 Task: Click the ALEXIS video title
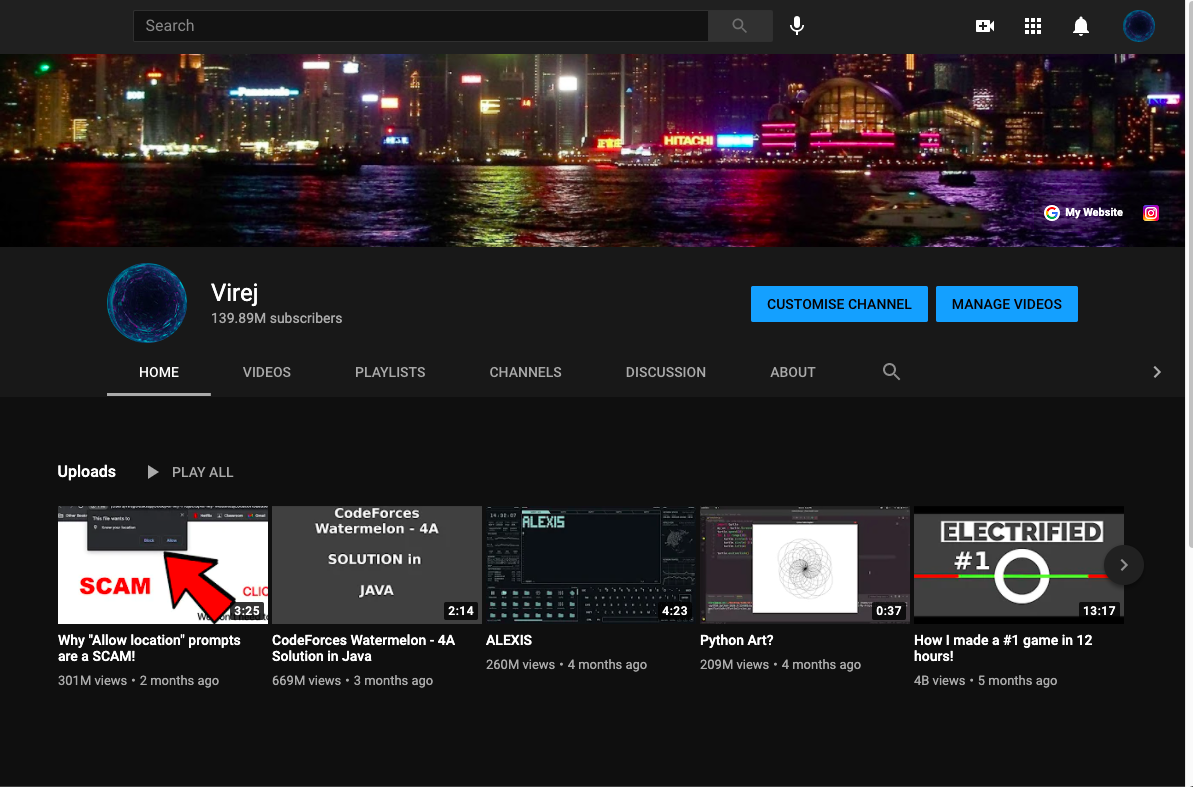click(x=509, y=640)
